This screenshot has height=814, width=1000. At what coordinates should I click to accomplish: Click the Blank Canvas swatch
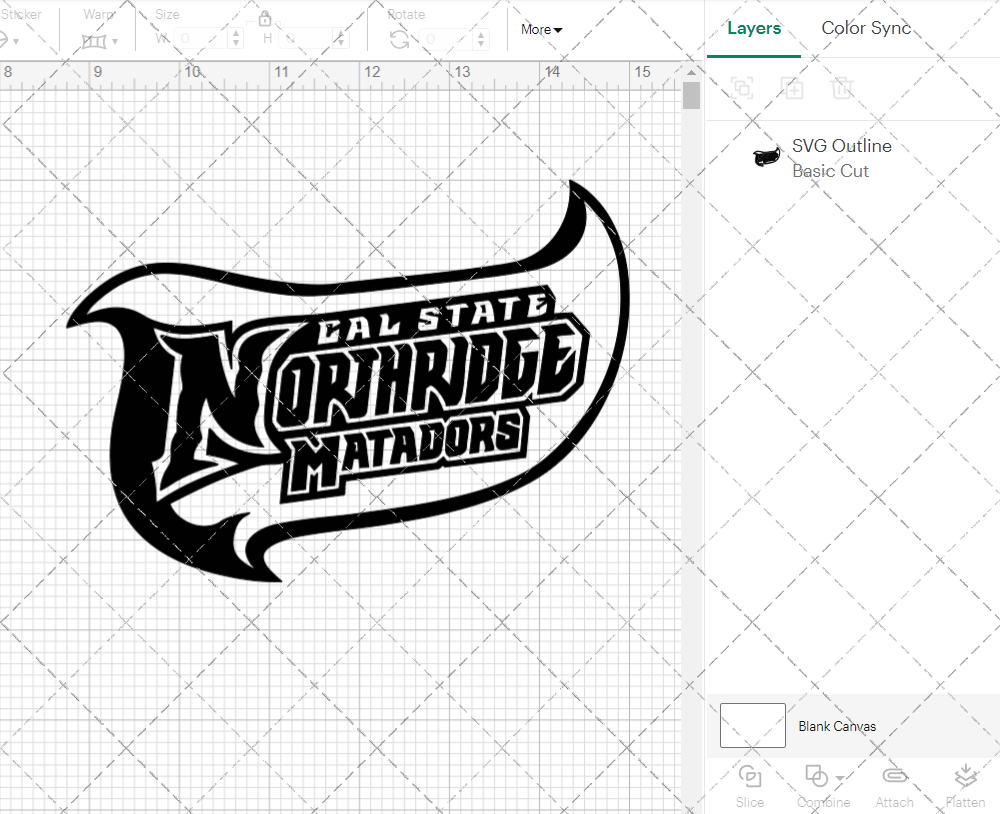pos(753,725)
